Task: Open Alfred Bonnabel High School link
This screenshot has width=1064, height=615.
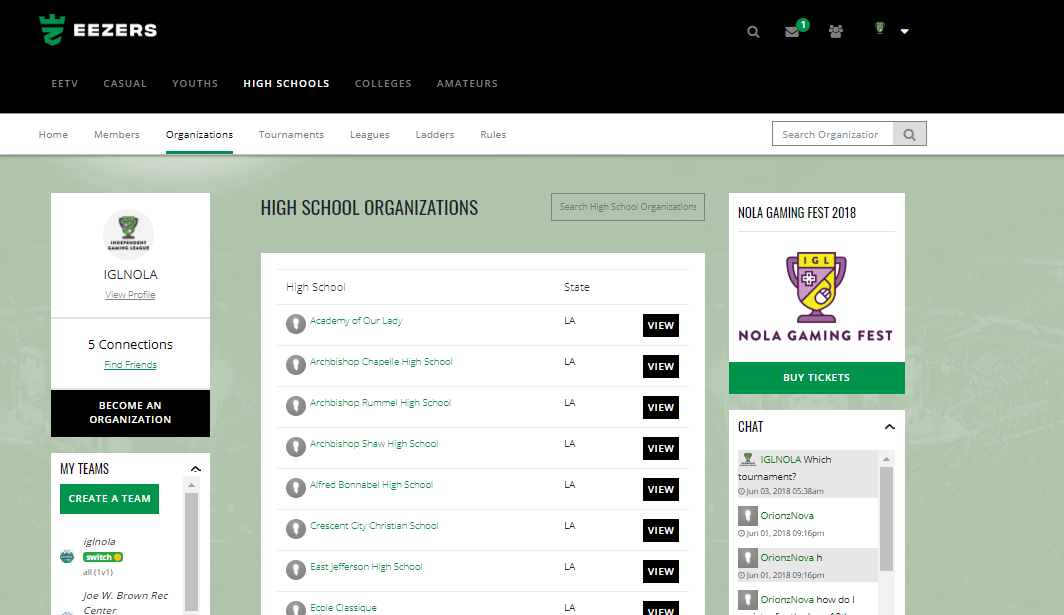Action: coord(371,485)
